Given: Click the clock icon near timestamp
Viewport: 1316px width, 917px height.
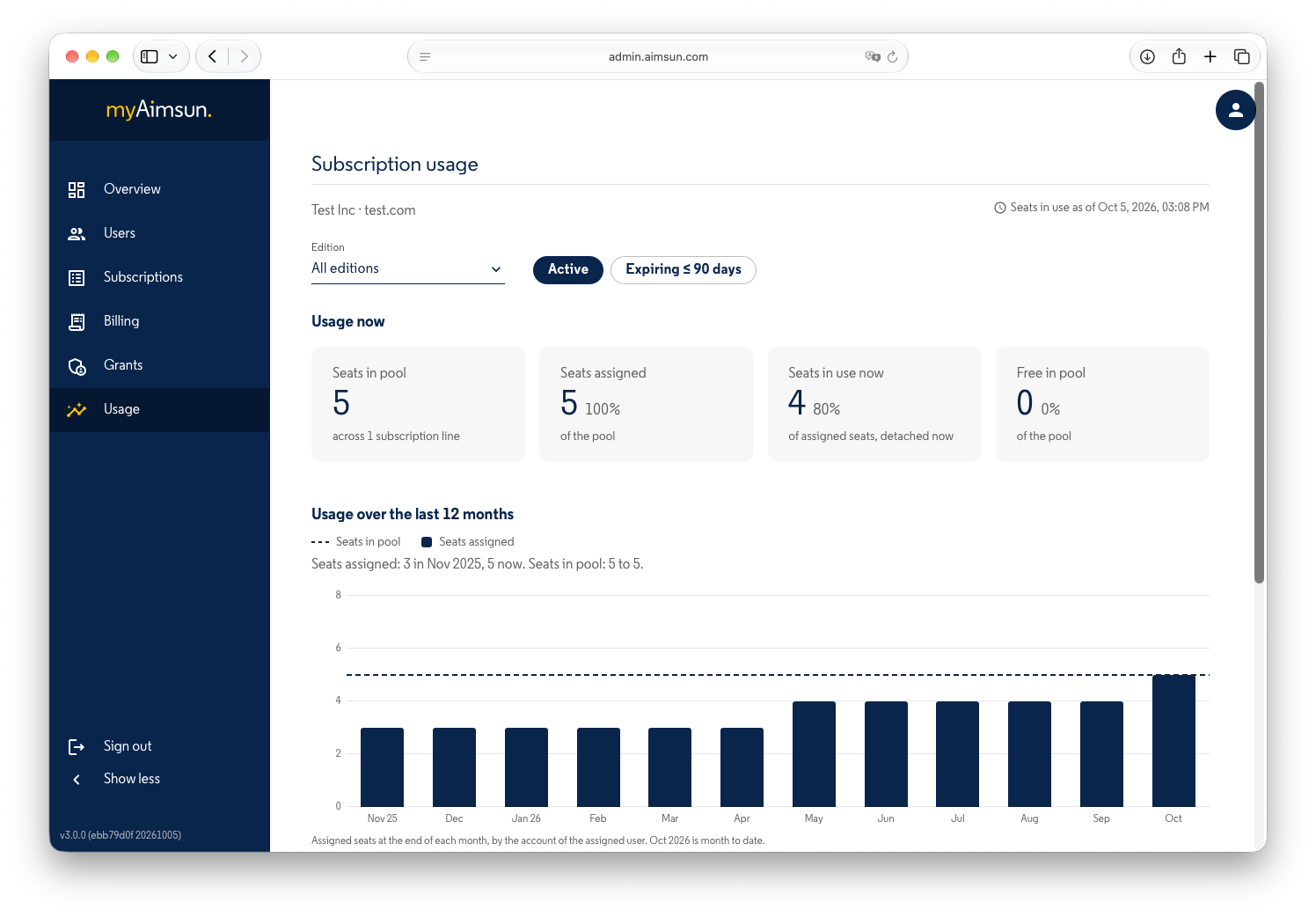Looking at the screenshot, I should (x=1000, y=208).
